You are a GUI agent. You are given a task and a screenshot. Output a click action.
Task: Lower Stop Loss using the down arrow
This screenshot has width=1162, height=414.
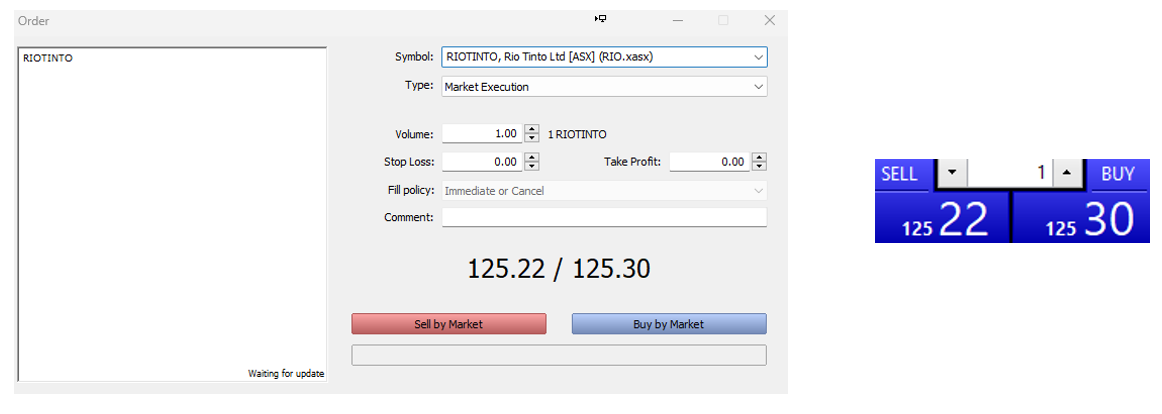(x=532, y=166)
